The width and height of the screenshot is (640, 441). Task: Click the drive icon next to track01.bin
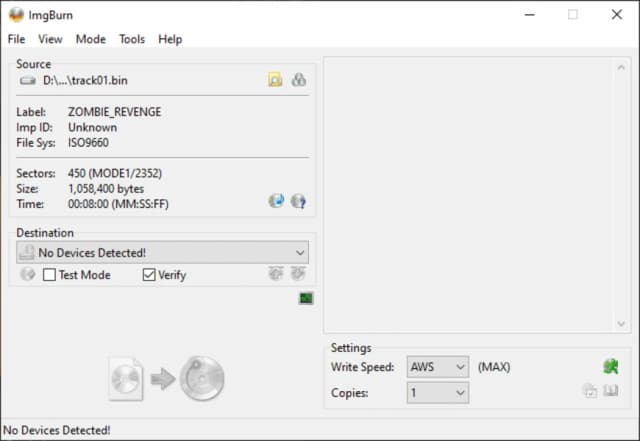coord(28,80)
